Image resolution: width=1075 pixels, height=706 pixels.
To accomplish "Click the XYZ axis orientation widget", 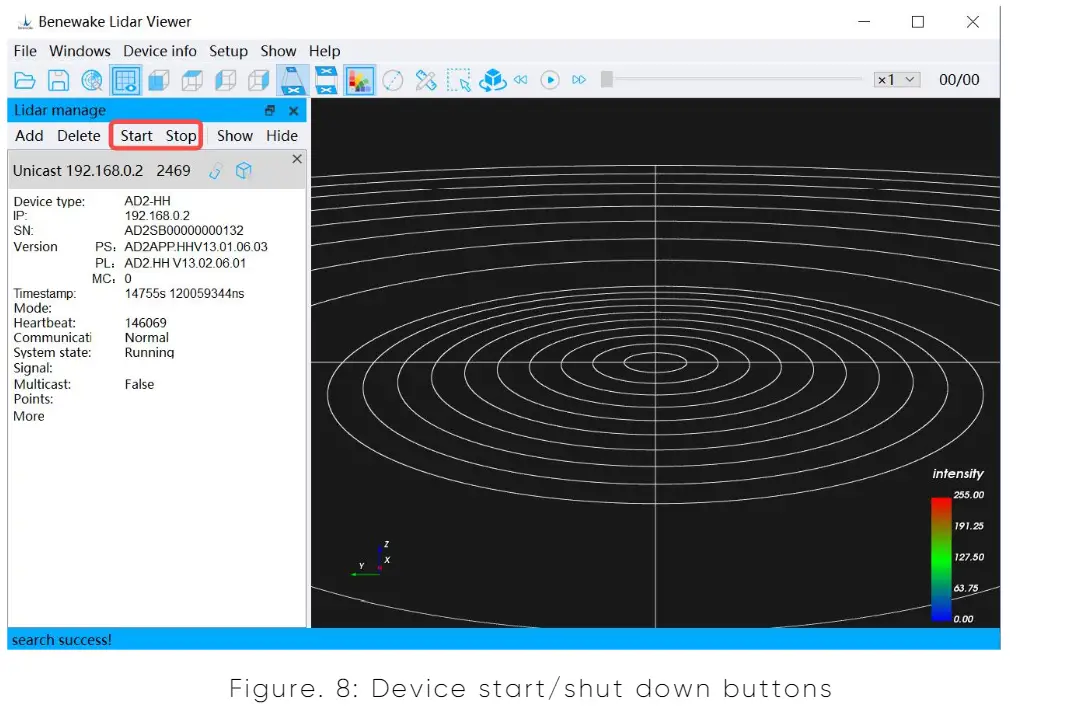I will (x=371, y=559).
